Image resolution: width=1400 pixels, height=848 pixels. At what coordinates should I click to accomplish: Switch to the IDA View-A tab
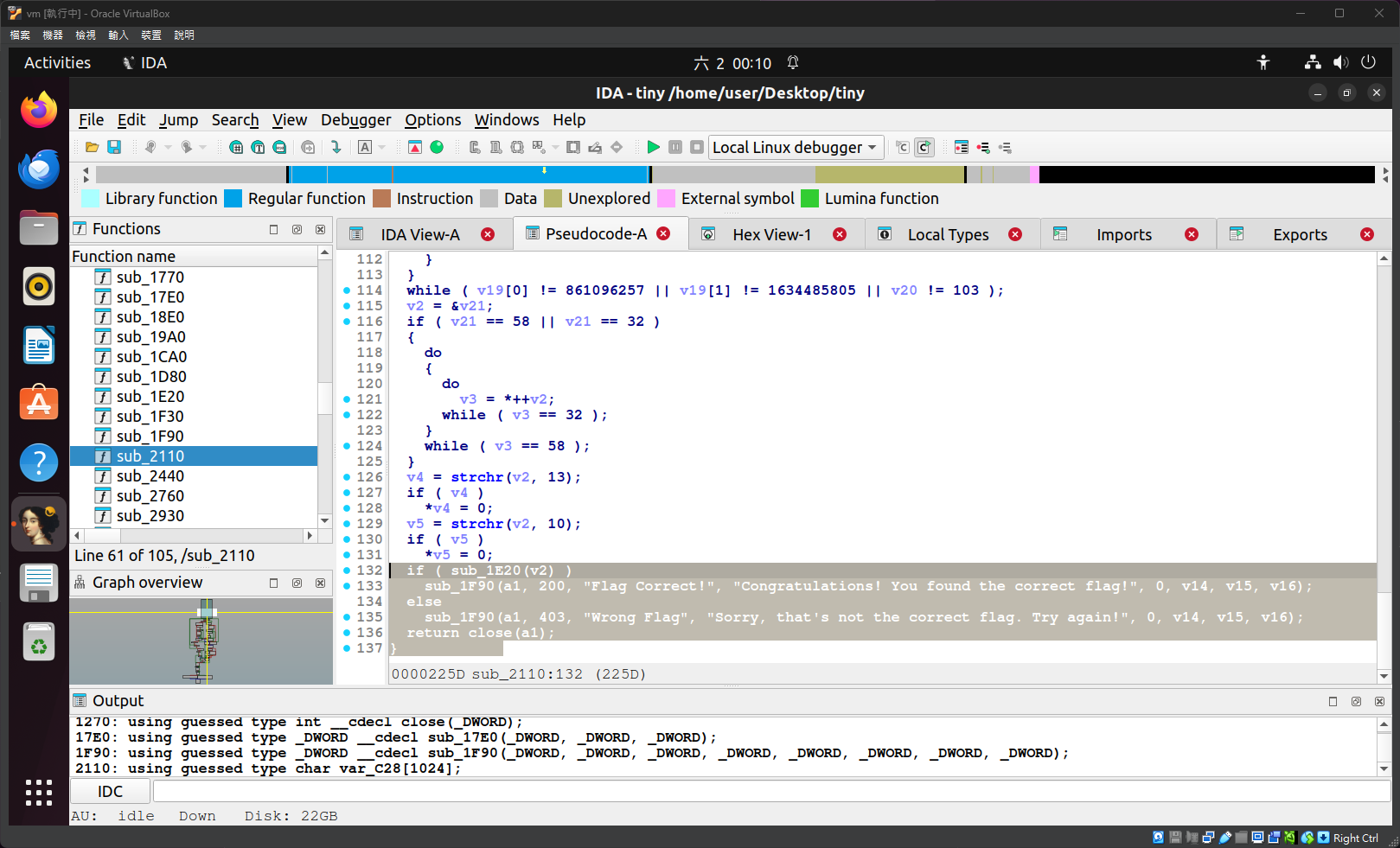coord(419,234)
